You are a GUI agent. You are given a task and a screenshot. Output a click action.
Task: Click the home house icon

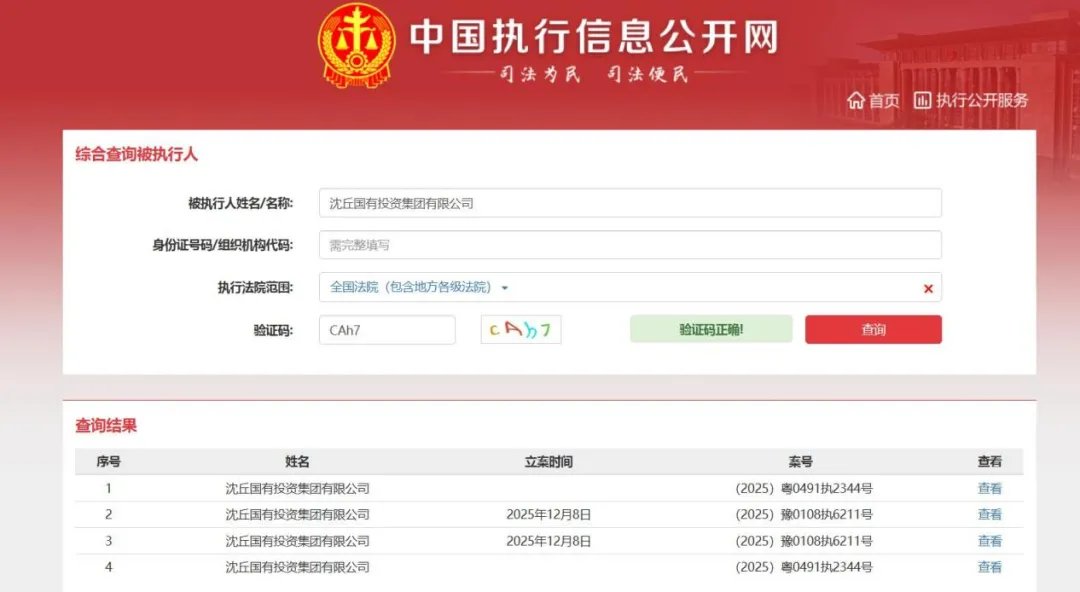tap(855, 101)
